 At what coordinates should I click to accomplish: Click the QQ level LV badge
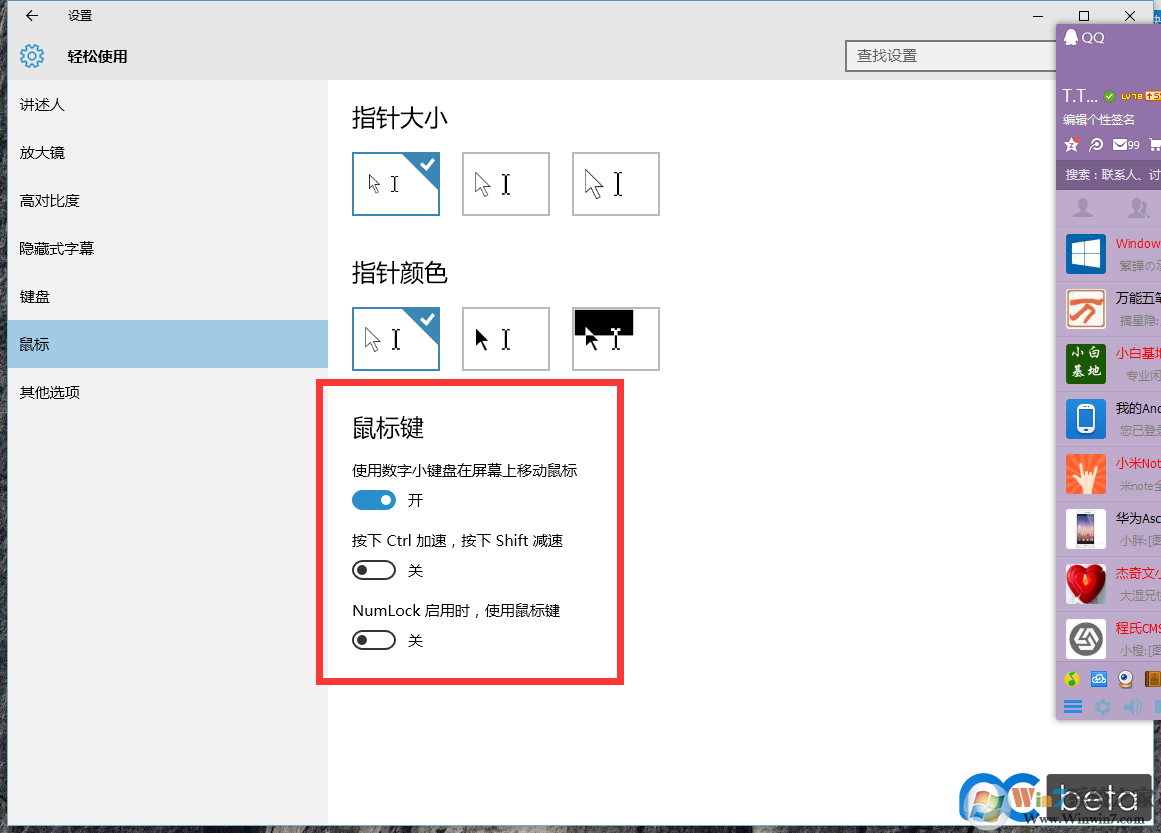tap(1131, 96)
